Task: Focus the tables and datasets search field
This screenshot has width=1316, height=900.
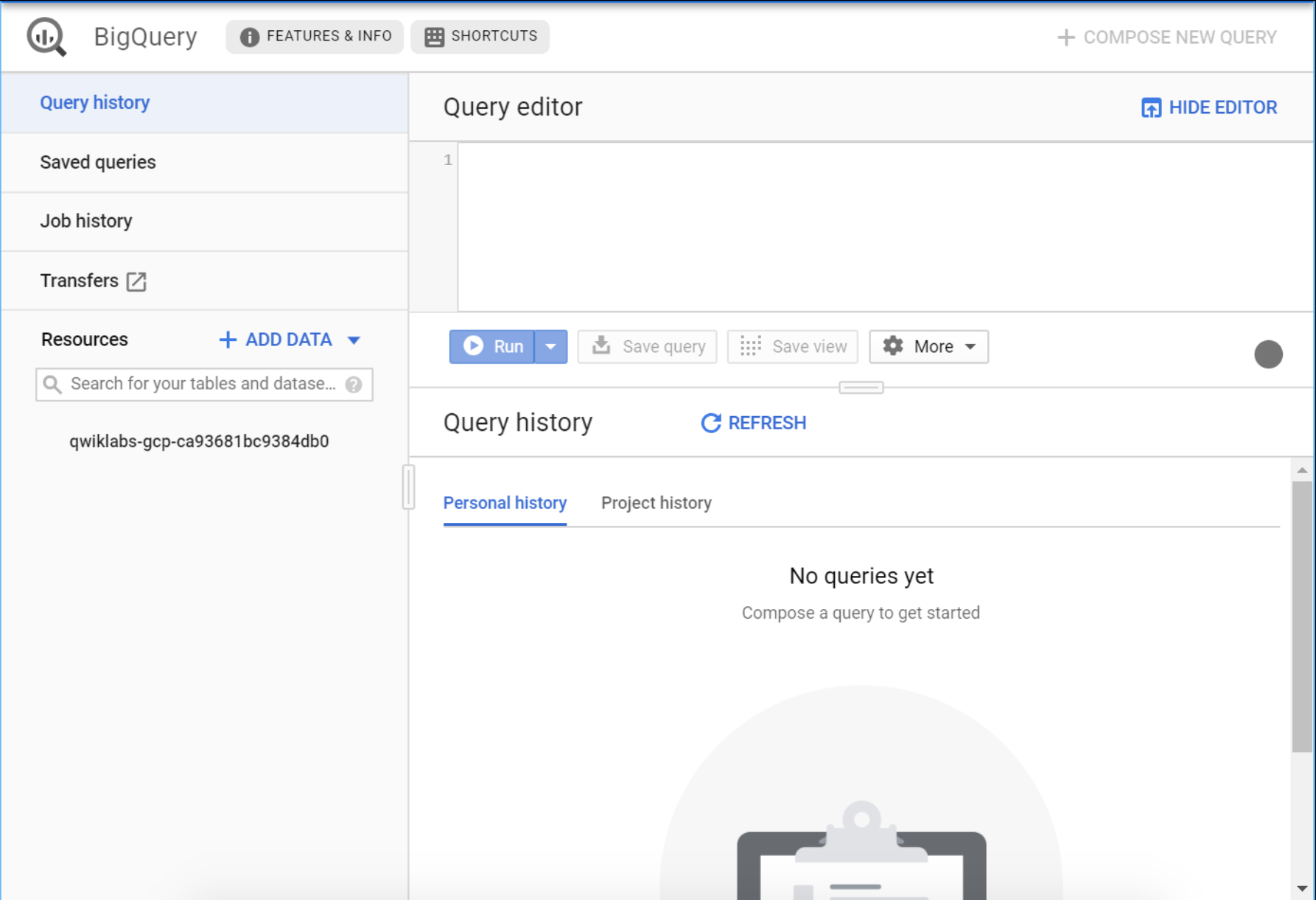Action: coord(204,384)
